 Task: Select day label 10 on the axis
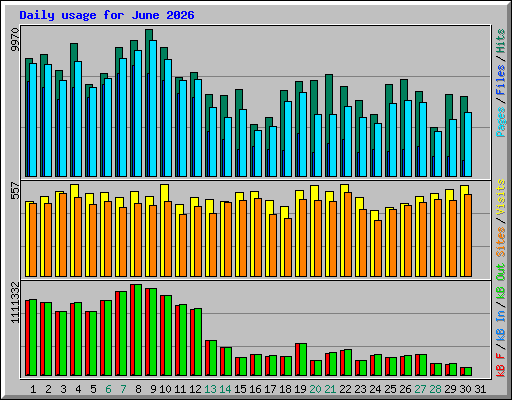pyautogui.click(x=165, y=389)
